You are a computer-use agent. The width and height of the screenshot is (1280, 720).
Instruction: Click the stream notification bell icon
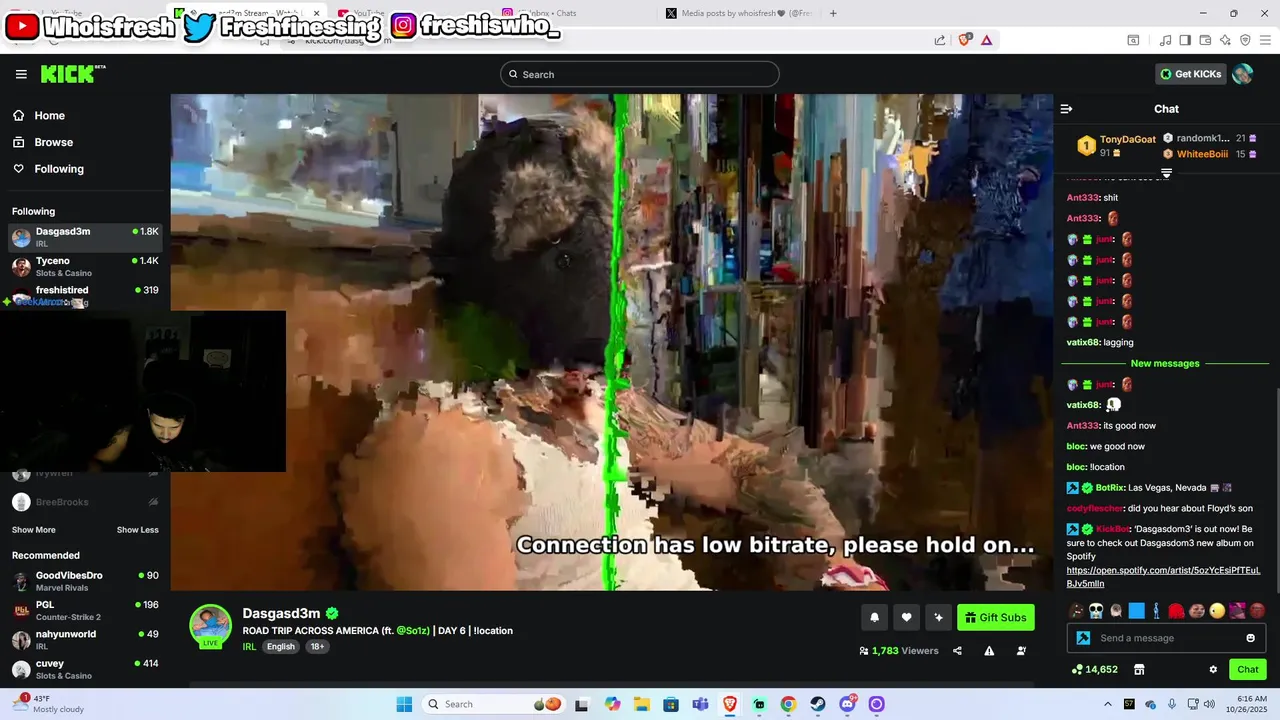click(874, 618)
